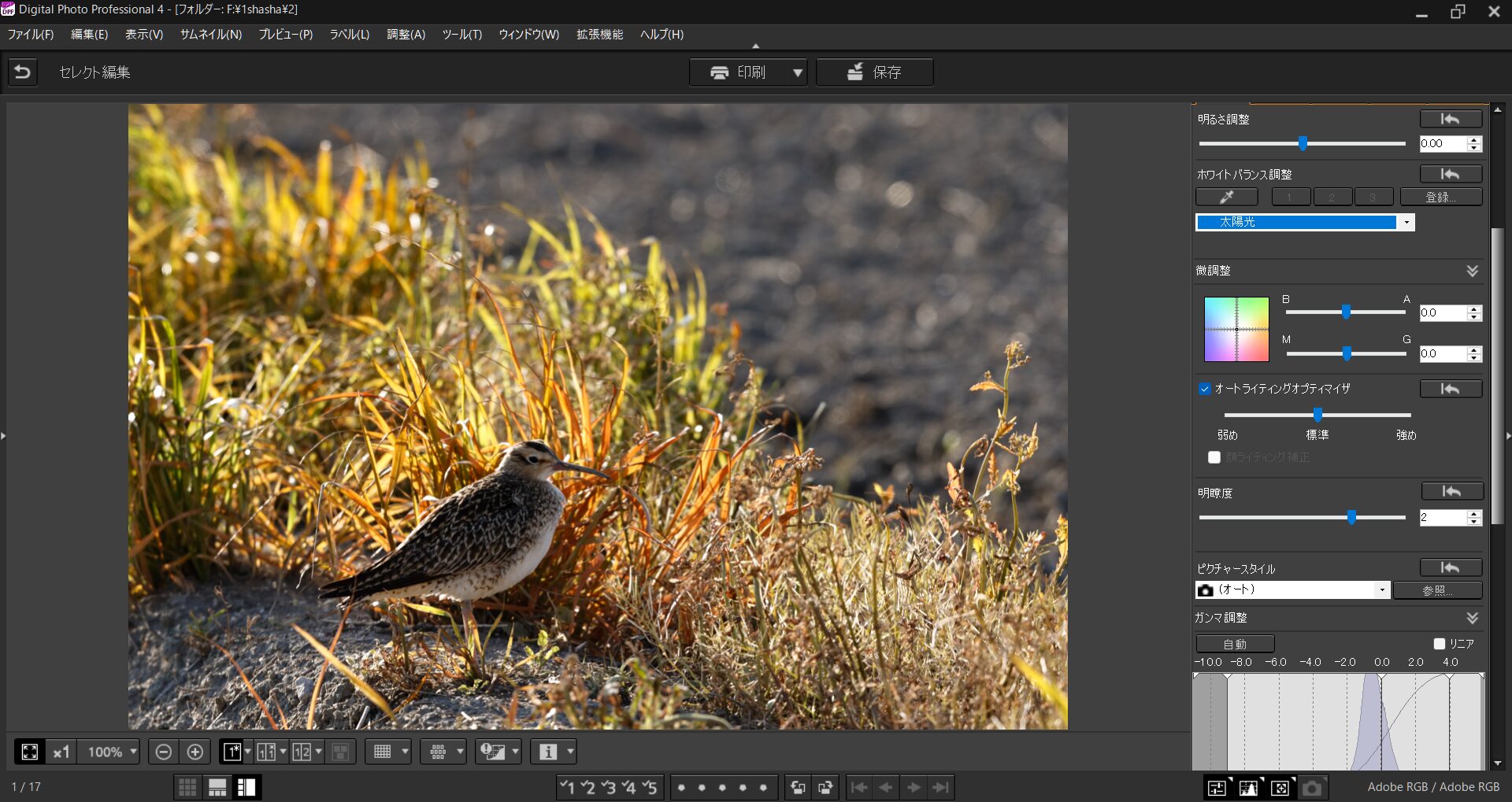
Task: Open the histogram palette icon
Action: click(1248, 787)
